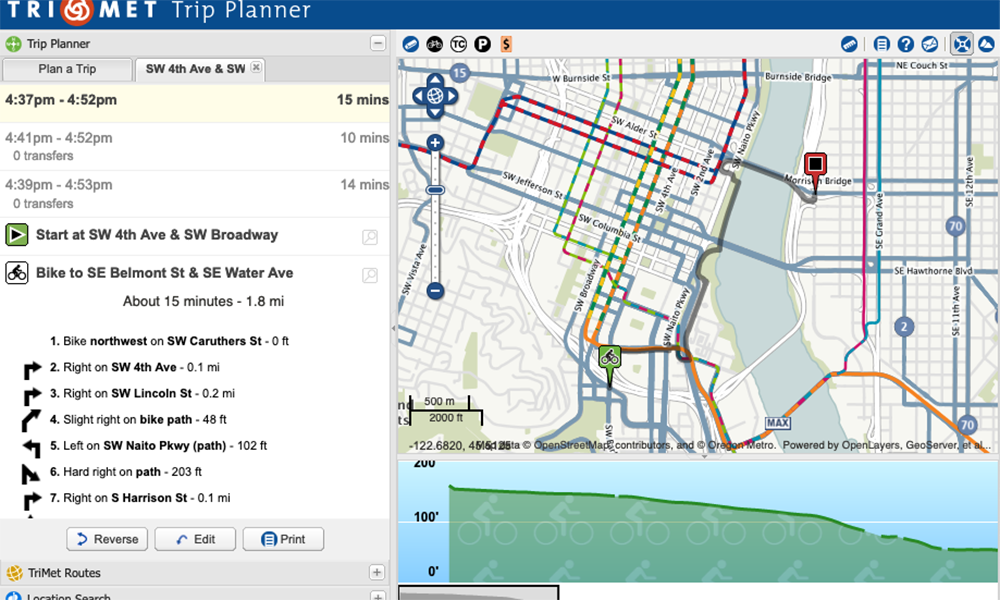
Task: Click the bicycle icon beside Bike to SE Belmont
Action: pyautogui.click(x=17, y=273)
